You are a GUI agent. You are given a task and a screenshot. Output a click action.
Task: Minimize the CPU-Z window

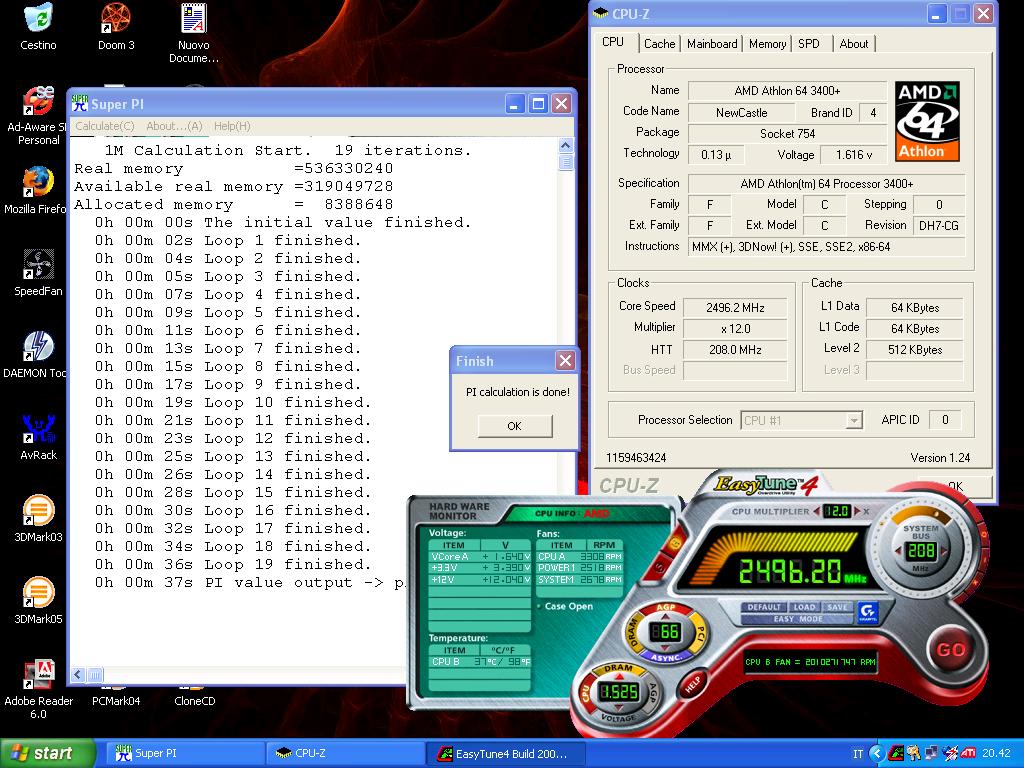936,14
